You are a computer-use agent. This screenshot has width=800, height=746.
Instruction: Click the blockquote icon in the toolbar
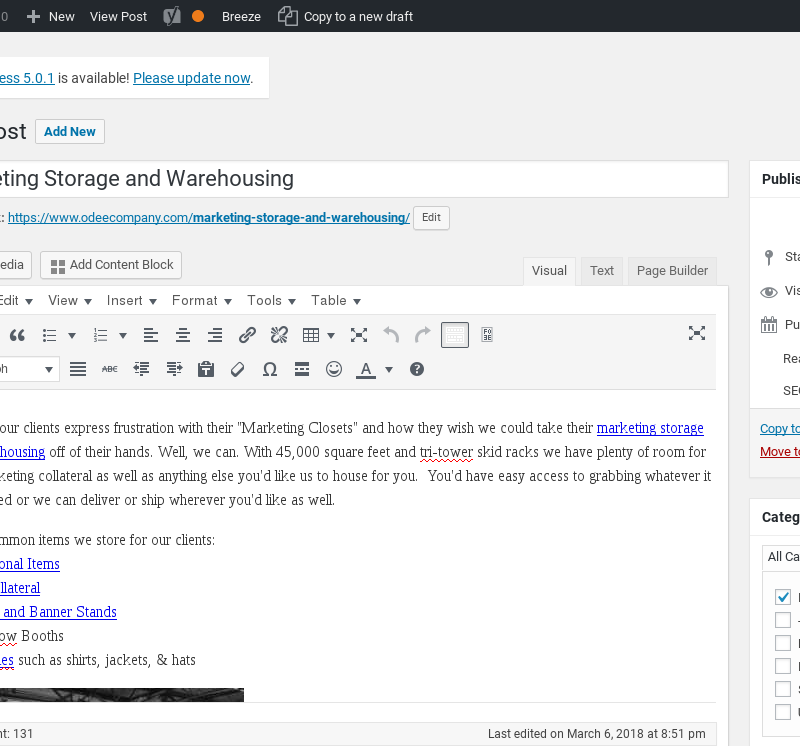(17, 335)
